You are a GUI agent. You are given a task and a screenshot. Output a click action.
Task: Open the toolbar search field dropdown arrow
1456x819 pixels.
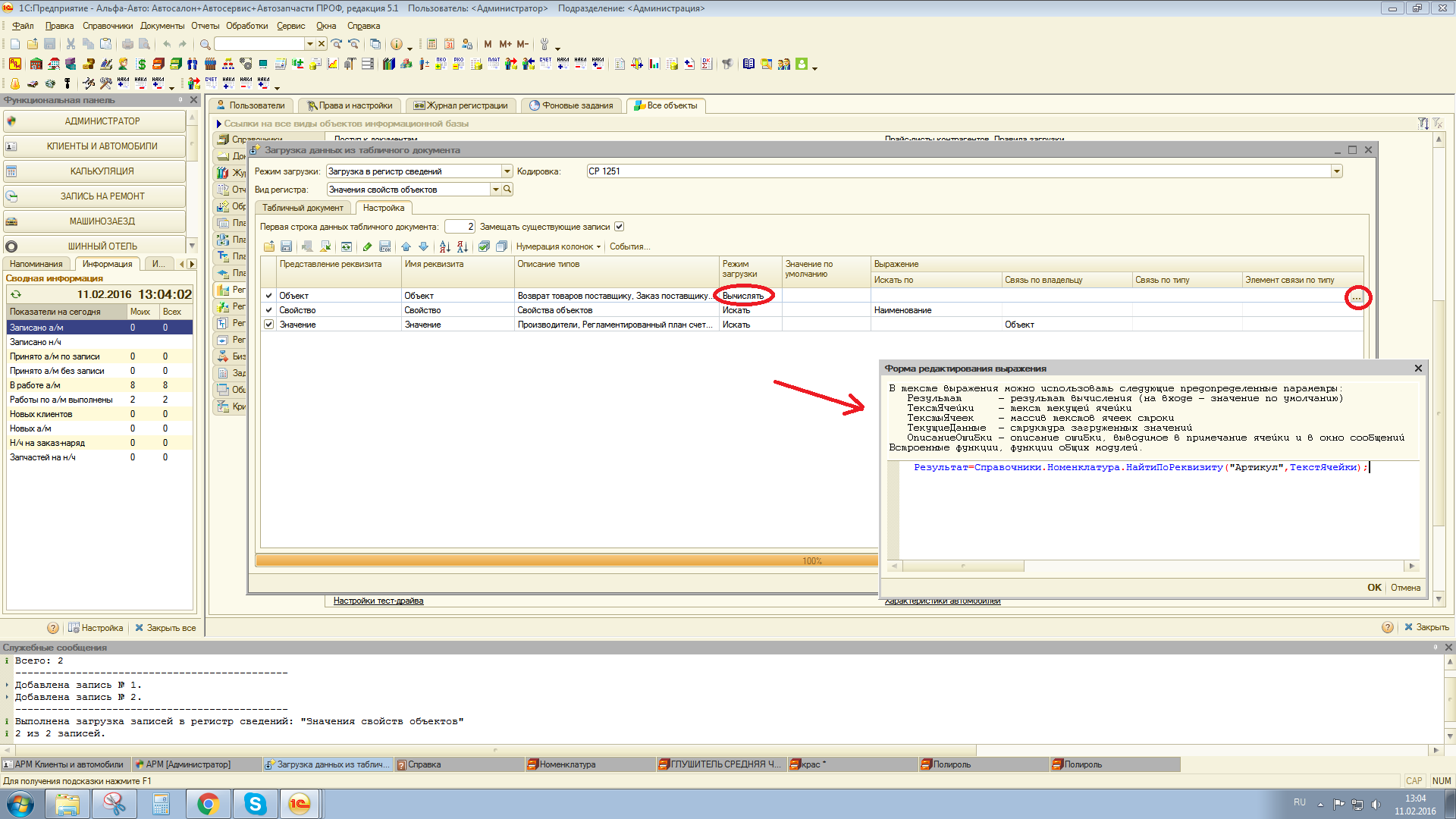point(309,44)
